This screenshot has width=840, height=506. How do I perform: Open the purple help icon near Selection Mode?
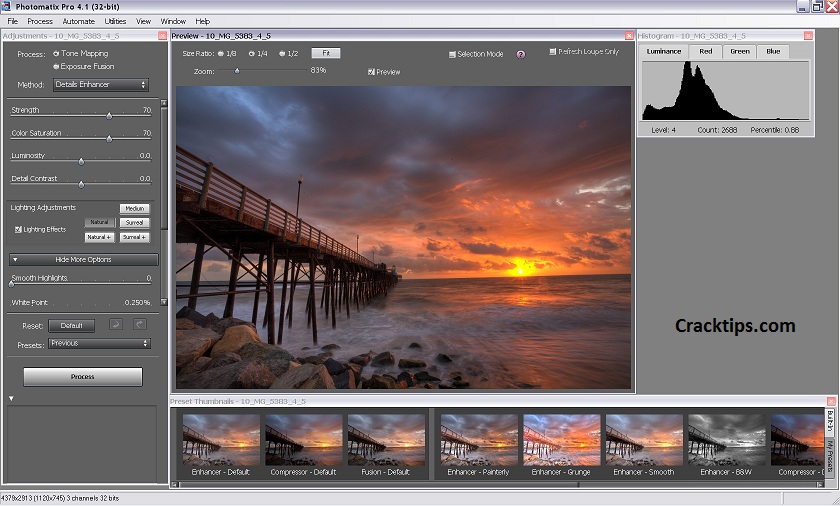pyautogui.click(x=521, y=54)
